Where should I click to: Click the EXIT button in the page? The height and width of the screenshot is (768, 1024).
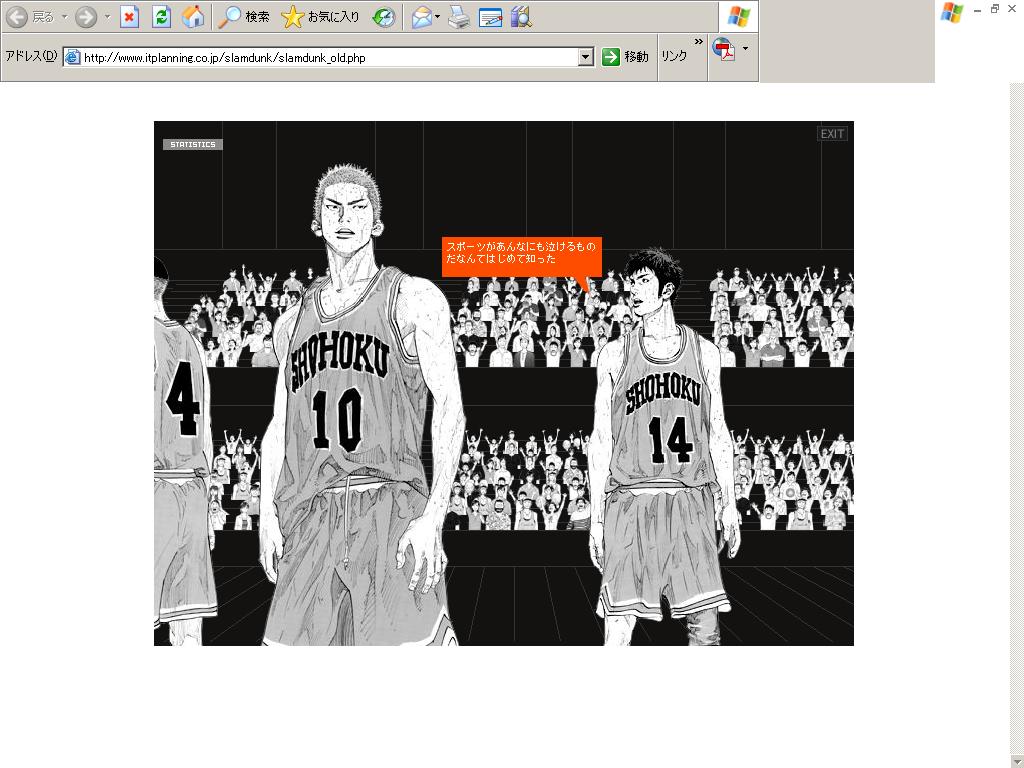[832, 134]
